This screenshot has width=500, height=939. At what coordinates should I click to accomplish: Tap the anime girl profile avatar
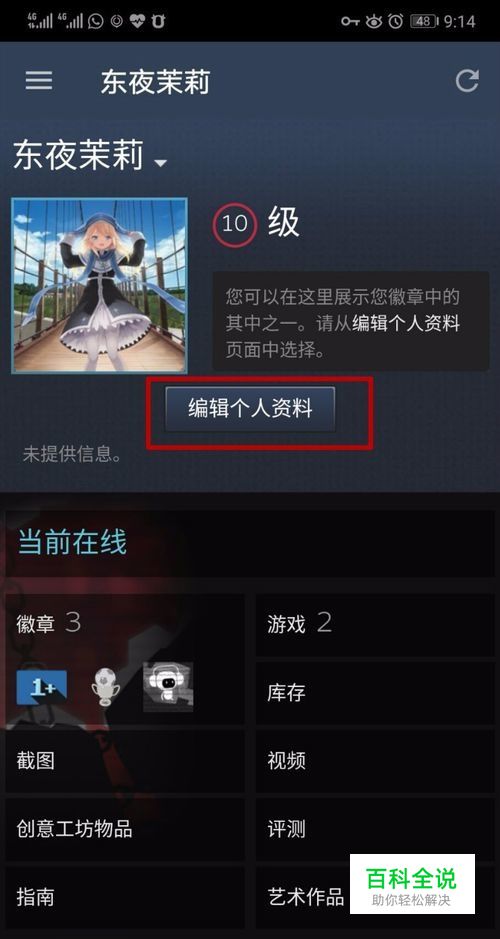[x=99, y=286]
